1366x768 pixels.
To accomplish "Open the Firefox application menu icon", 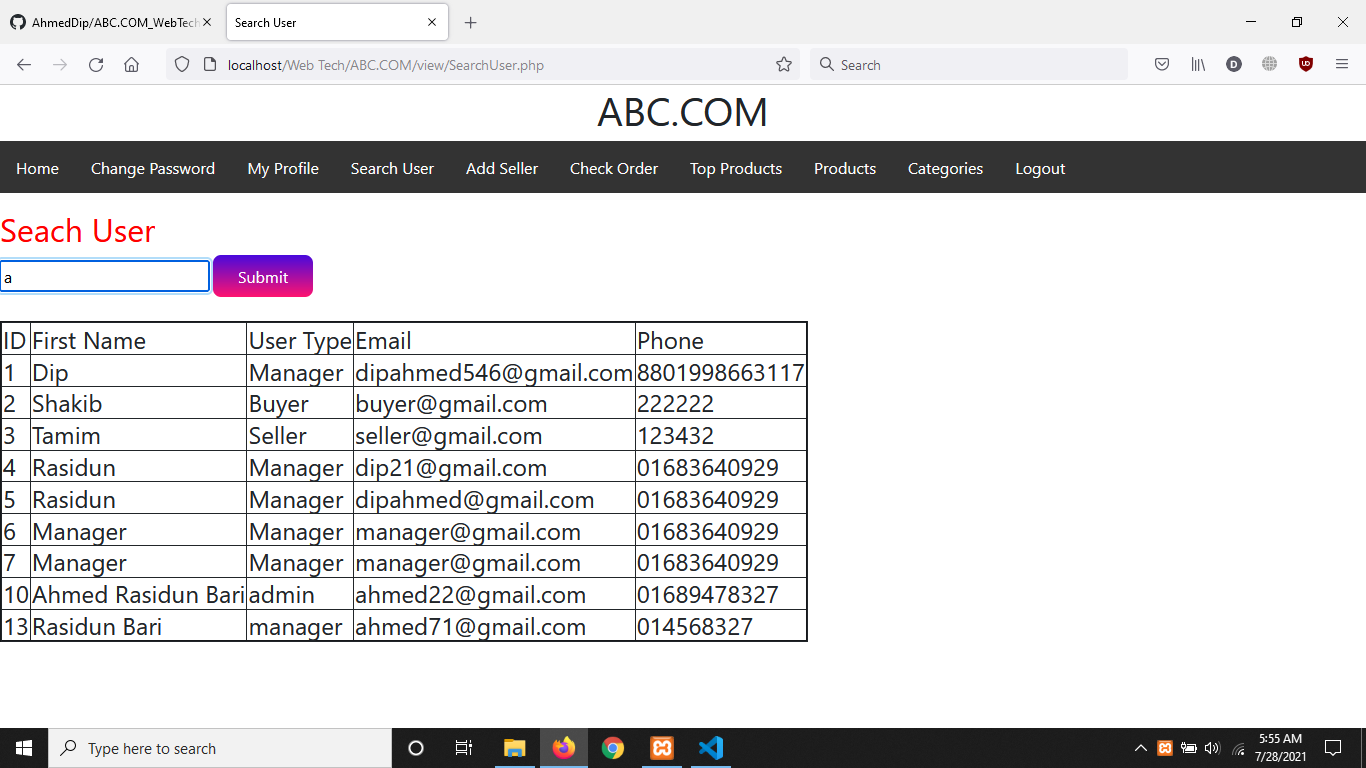I will point(1342,64).
